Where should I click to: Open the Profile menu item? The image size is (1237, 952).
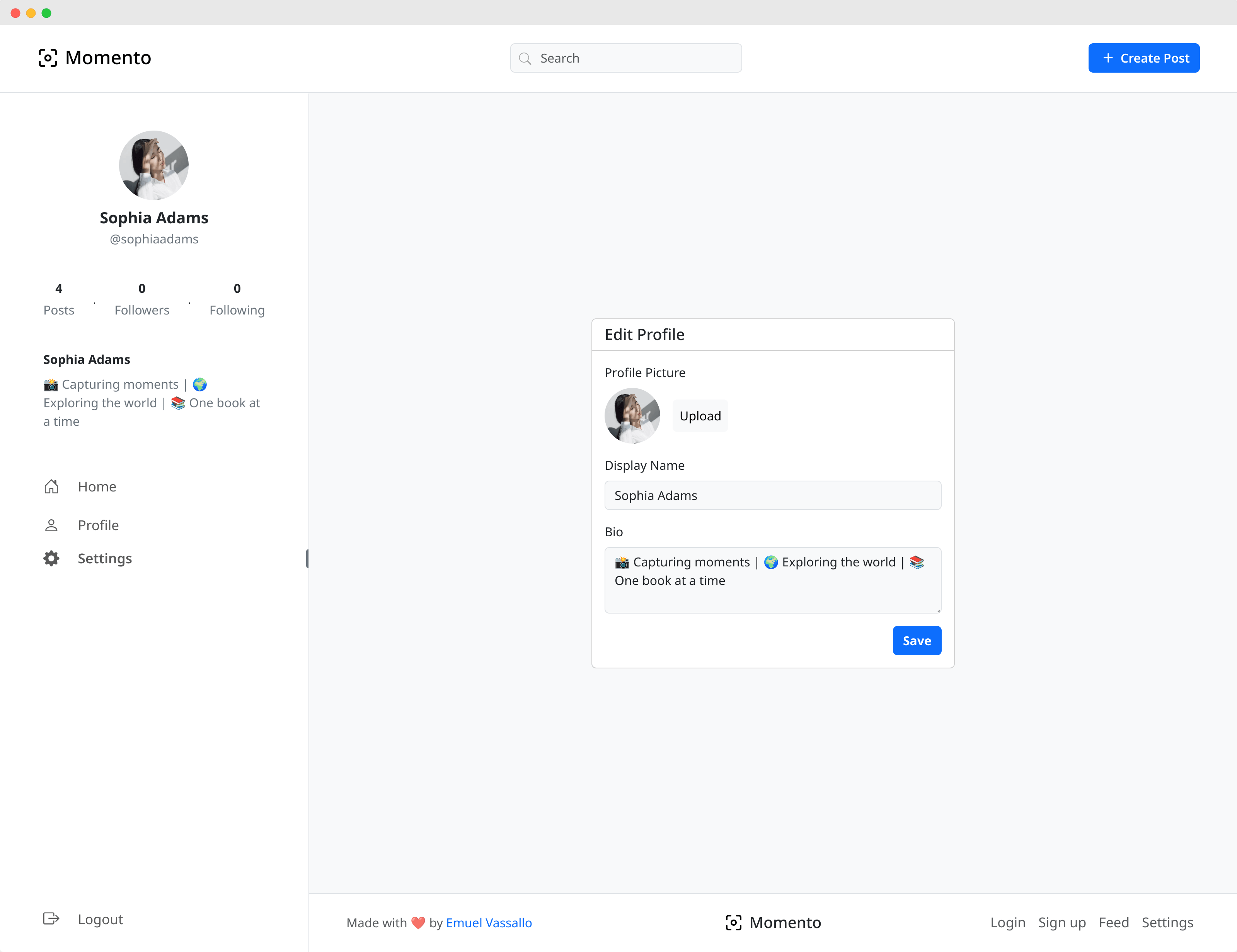tap(98, 525)
